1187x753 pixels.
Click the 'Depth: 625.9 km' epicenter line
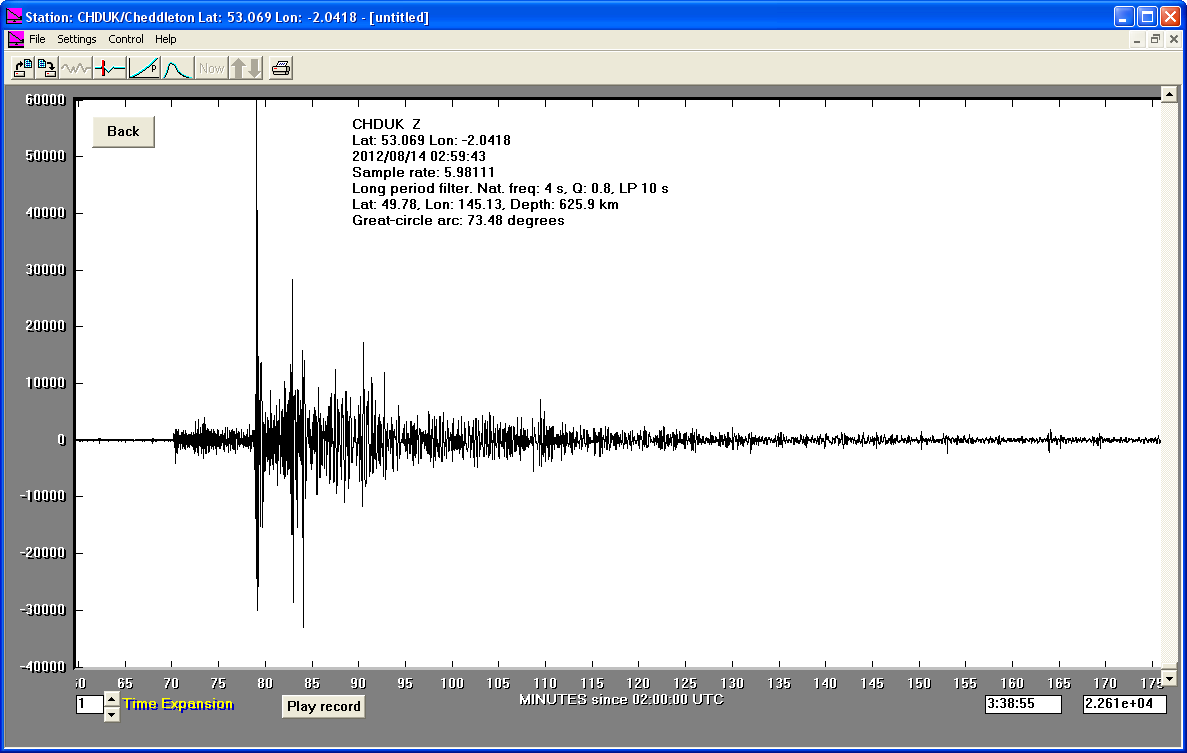click(485, 204)
